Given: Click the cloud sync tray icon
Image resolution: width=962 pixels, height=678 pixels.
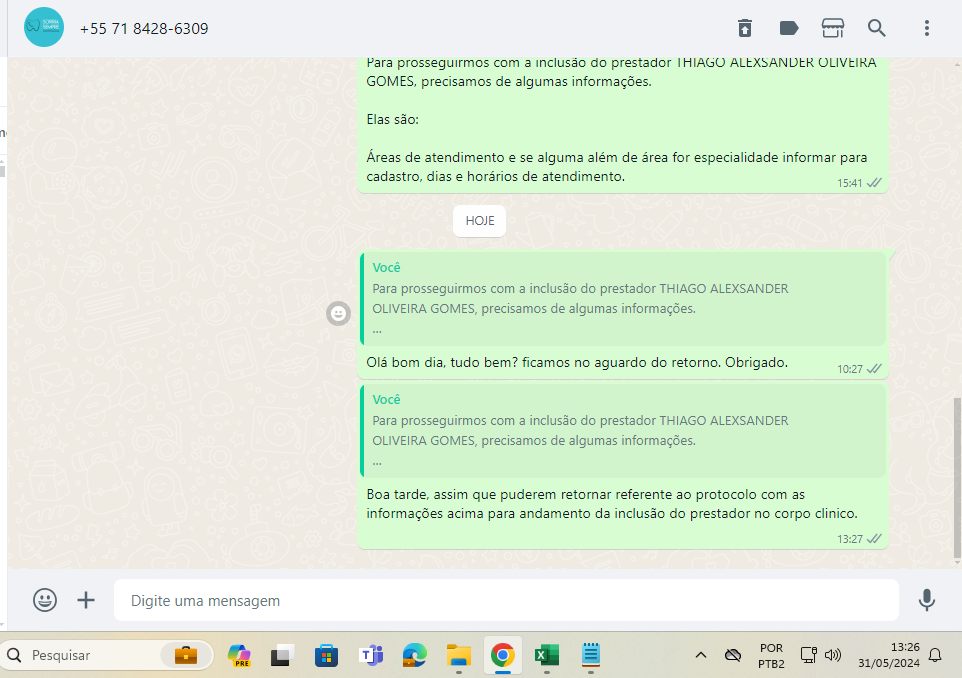Looking at the screenshot, I should [x=733, y=655].
